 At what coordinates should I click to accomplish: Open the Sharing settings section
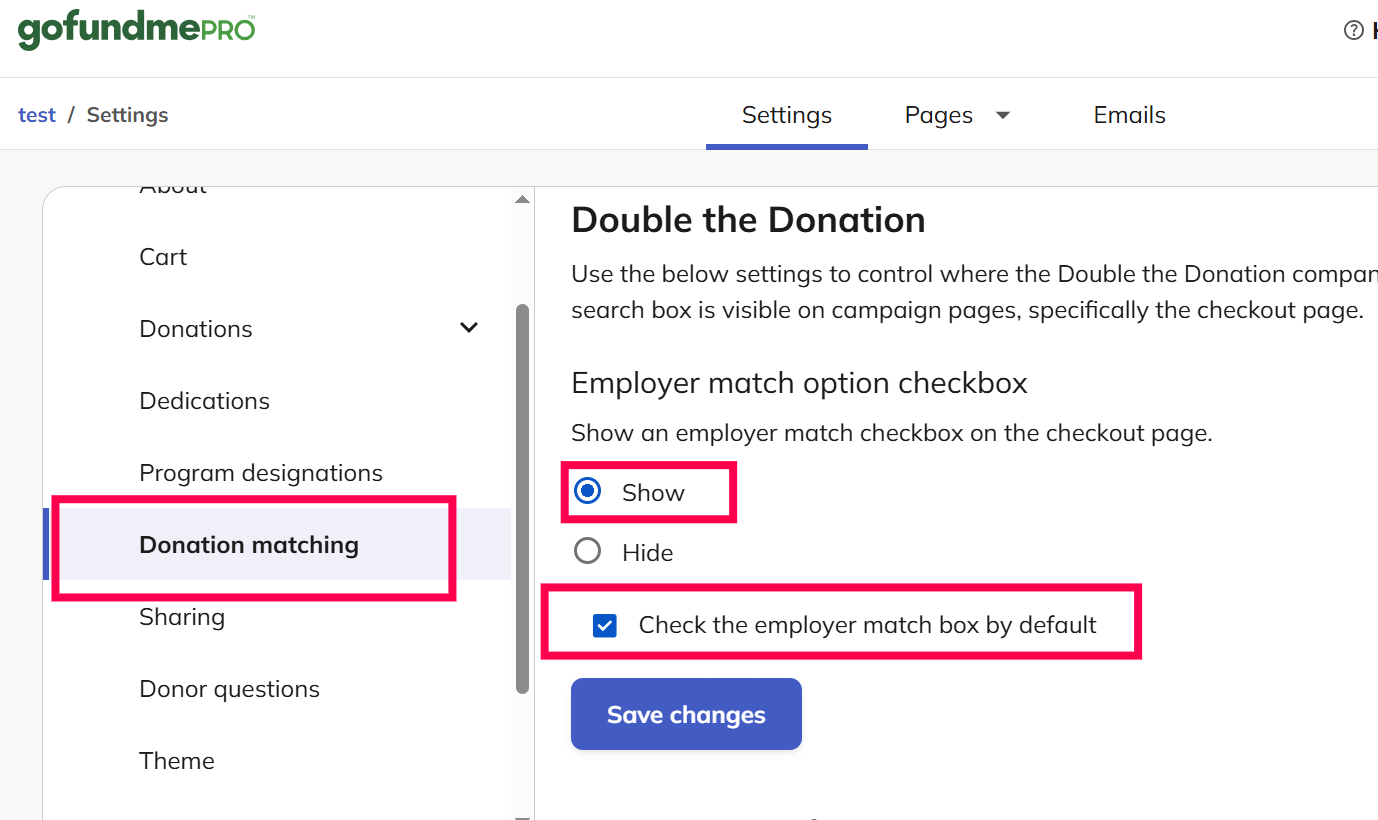(182, 617)
